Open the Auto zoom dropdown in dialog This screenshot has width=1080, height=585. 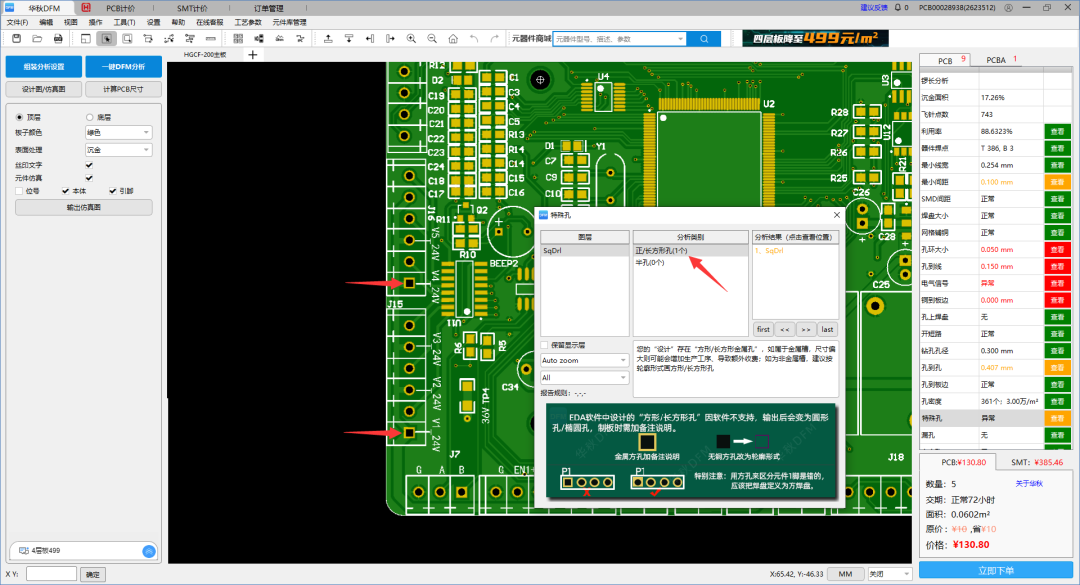click(583, 360)
